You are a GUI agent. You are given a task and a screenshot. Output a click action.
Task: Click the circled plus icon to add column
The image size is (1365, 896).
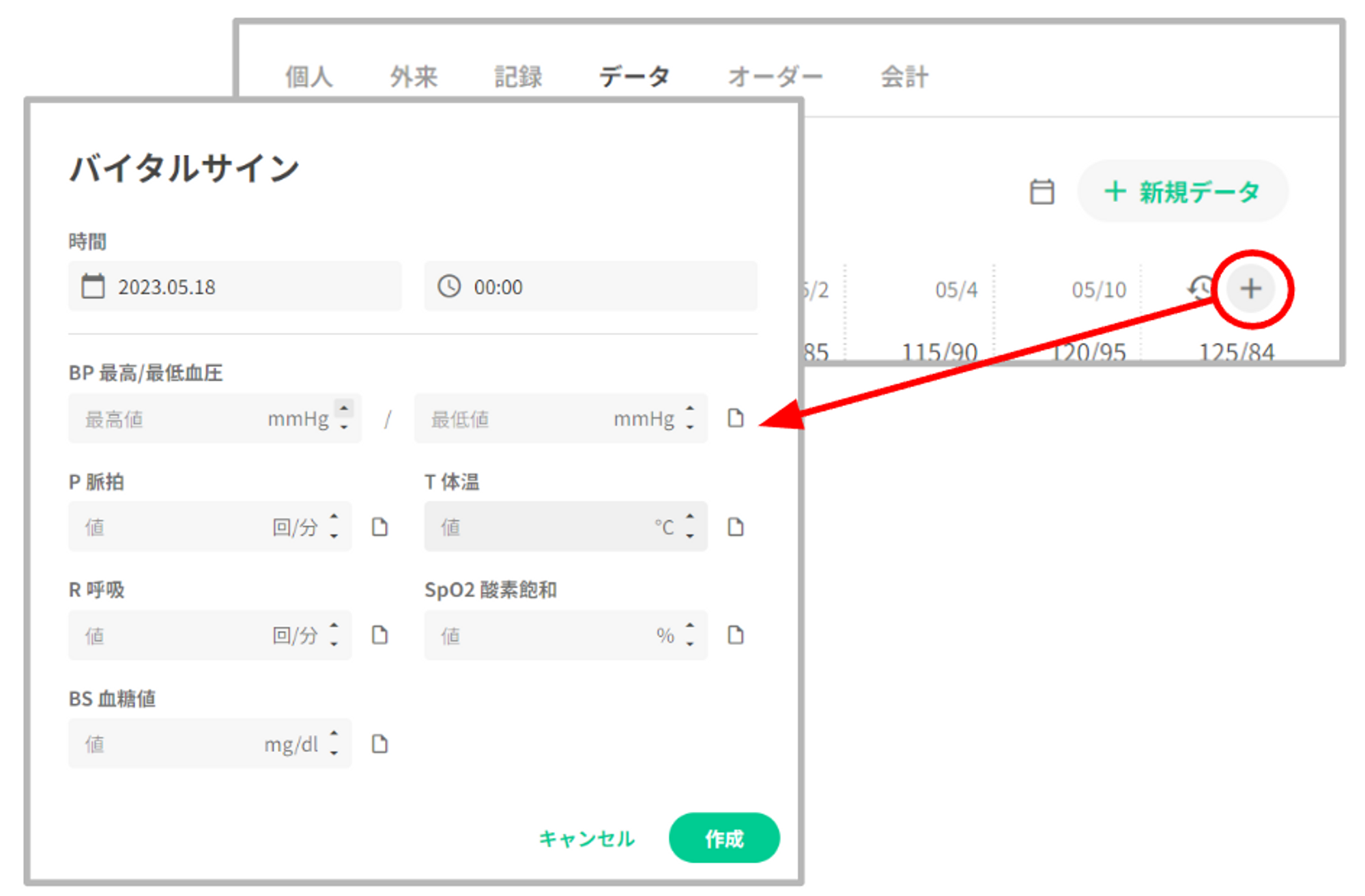click(1250, 289)
